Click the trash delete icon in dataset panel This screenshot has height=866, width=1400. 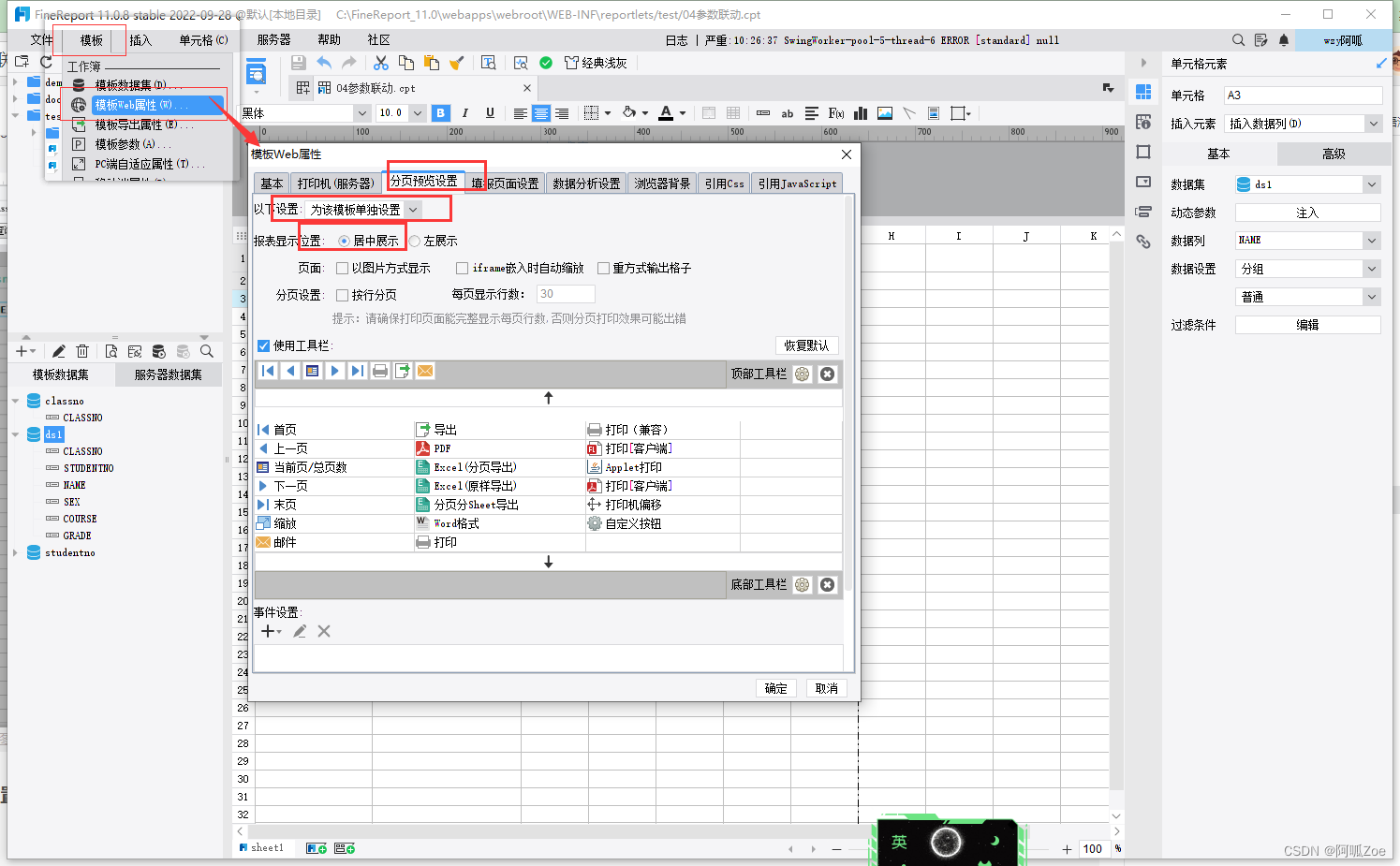pos(82,351)
